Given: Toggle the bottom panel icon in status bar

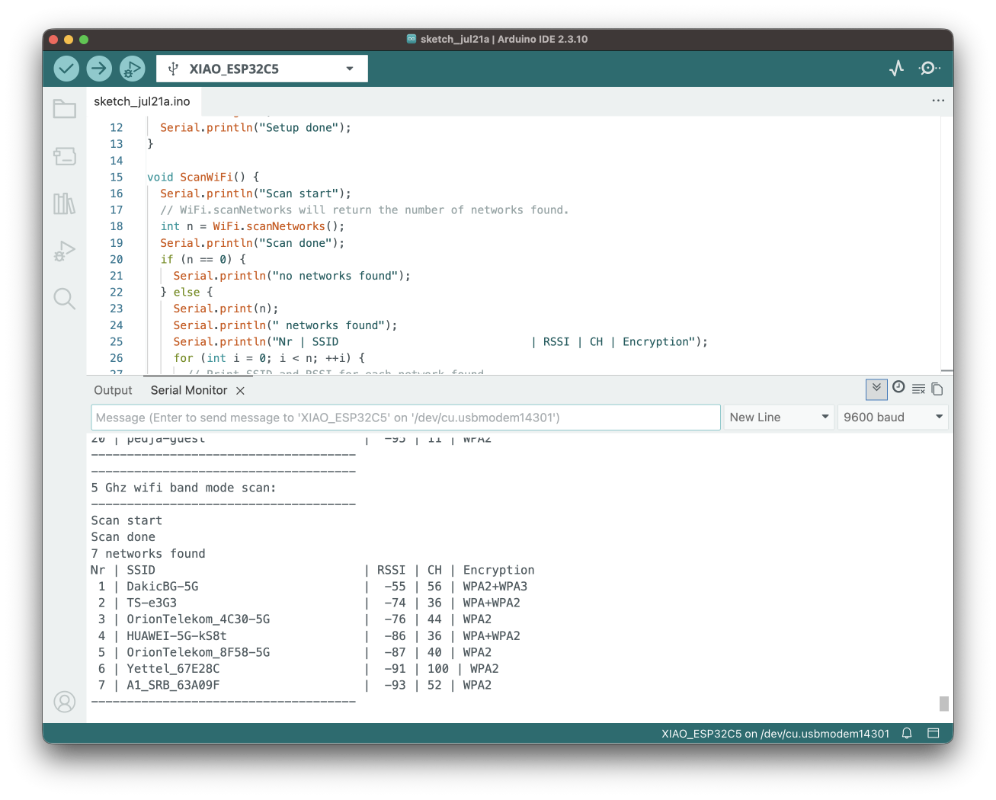Looking at the screenshot, I should [933, 733].
